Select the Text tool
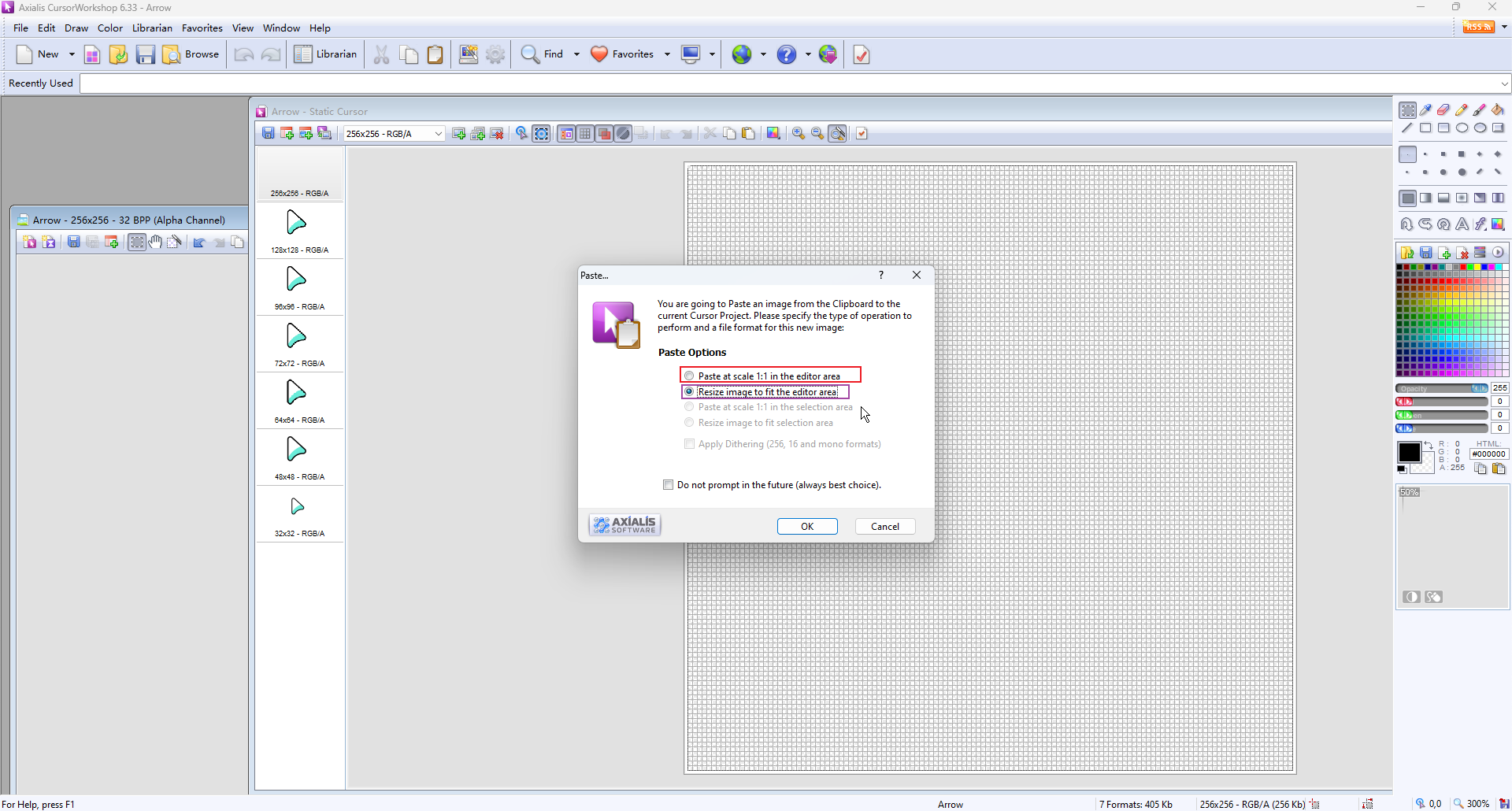This screenshot has height=811, width=1512. (x=1462, y=224)
